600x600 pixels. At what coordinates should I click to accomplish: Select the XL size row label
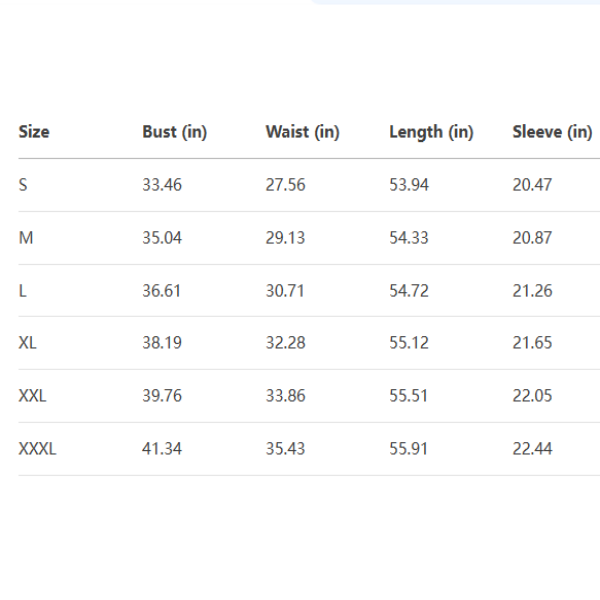28,343
